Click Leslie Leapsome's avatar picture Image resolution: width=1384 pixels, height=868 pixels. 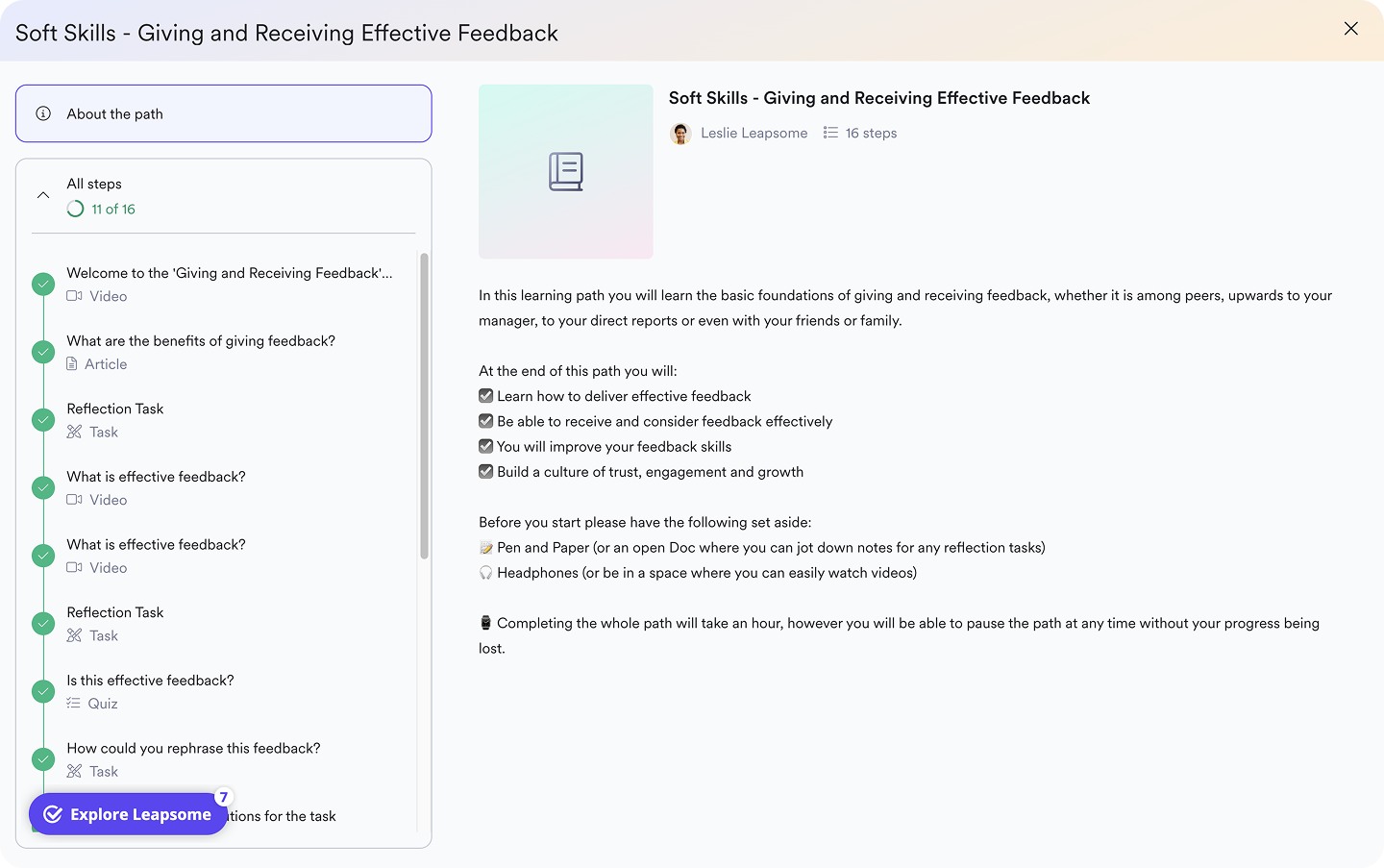[680, 134]
